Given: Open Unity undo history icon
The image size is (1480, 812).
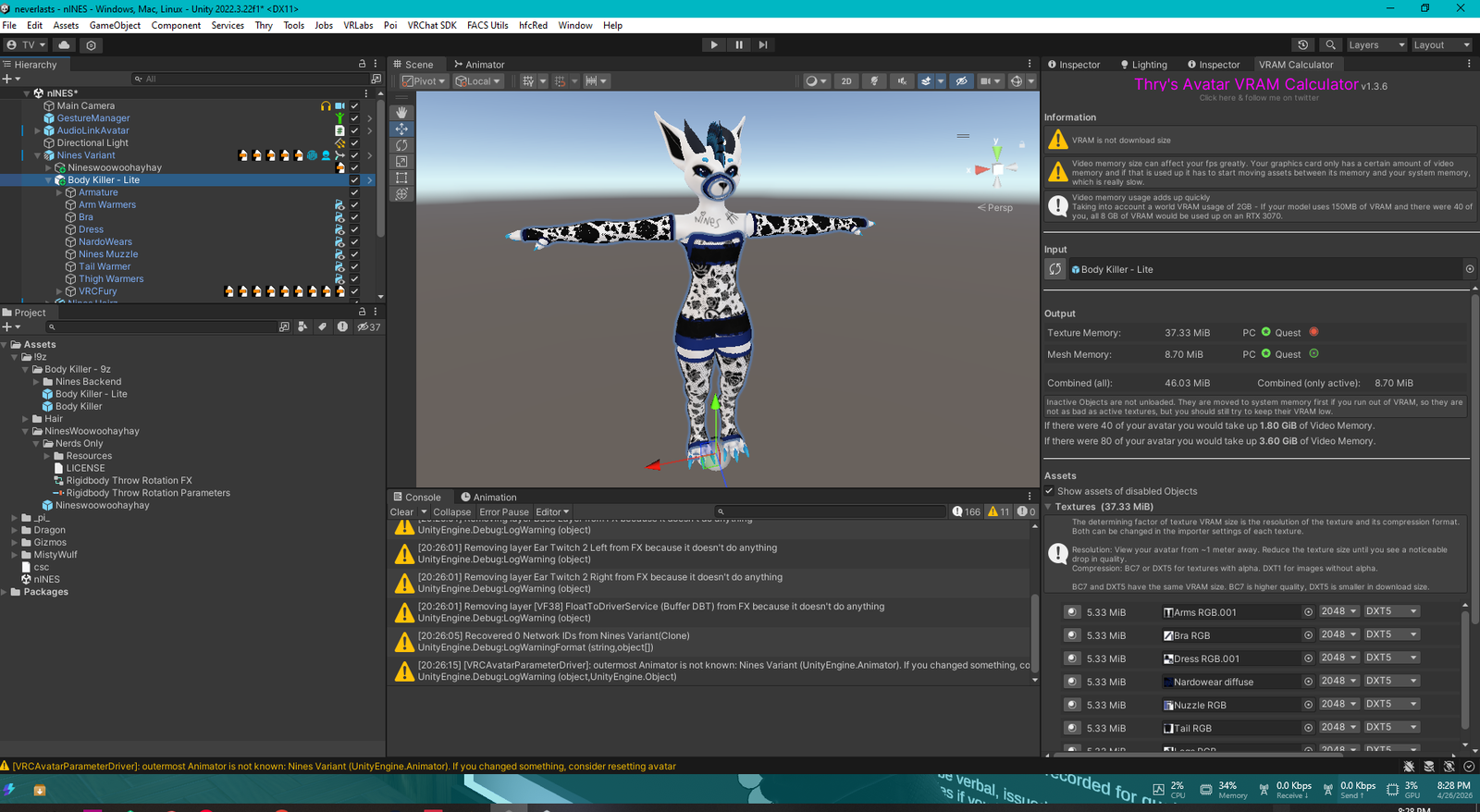Looking at the screenshot, I should tap(1302, 44).
